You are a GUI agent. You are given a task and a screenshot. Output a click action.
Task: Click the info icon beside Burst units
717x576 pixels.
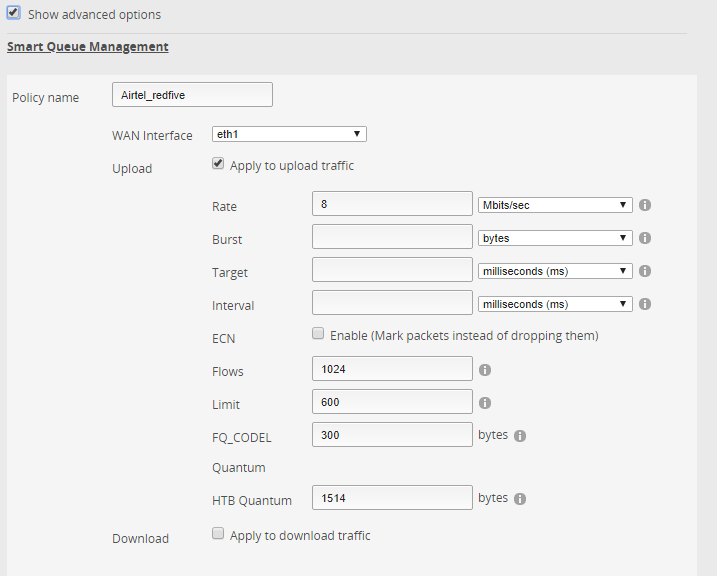tap(645, 238)
